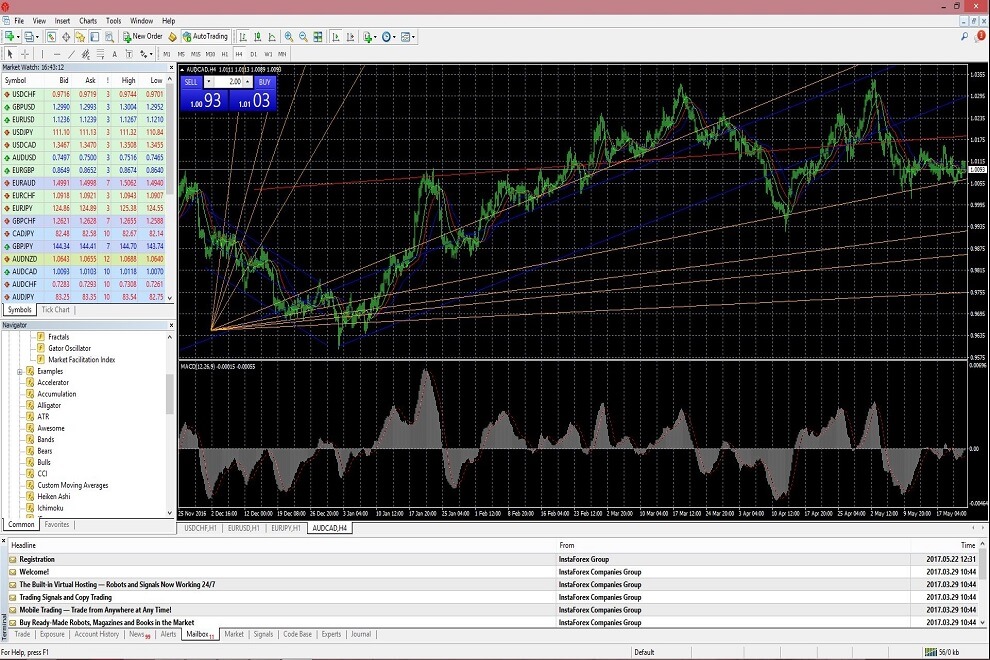Select the trendline drawing tool
The image size is (990, 660).
pos(71,54)
